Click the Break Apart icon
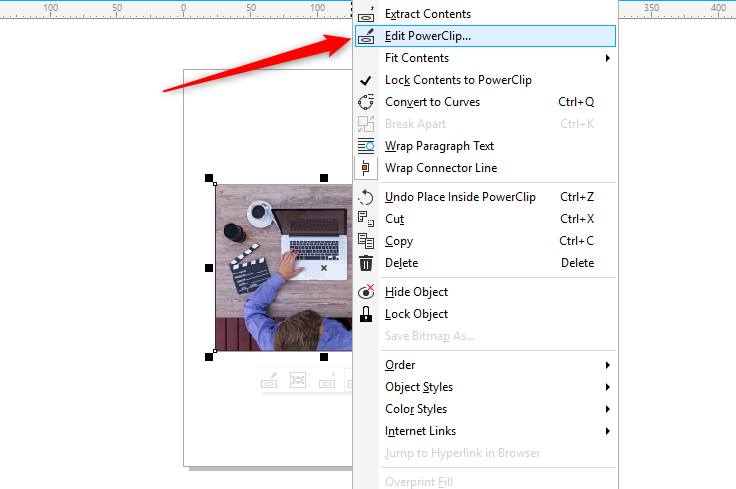736x489 pixels. click(366, 124)
